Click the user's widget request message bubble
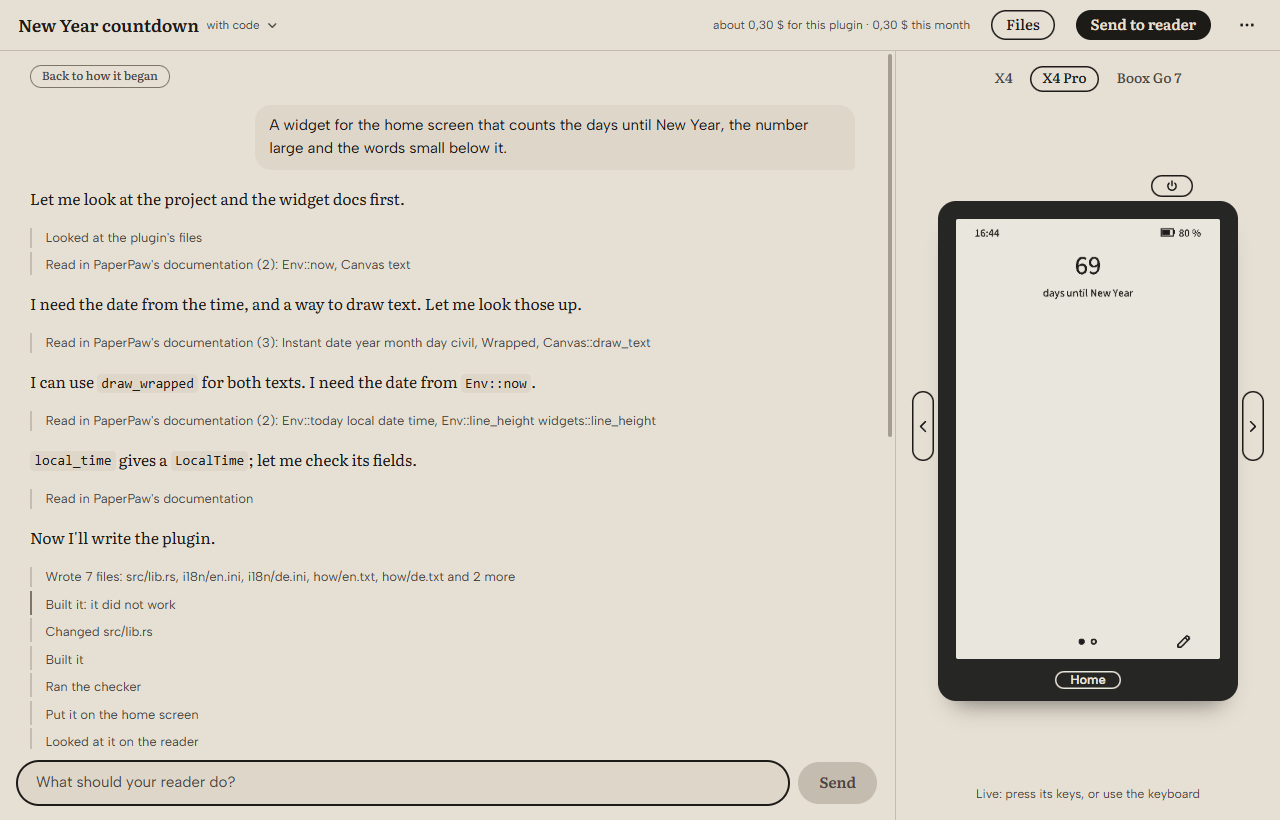1280x820 pixels. coord(555,137)
